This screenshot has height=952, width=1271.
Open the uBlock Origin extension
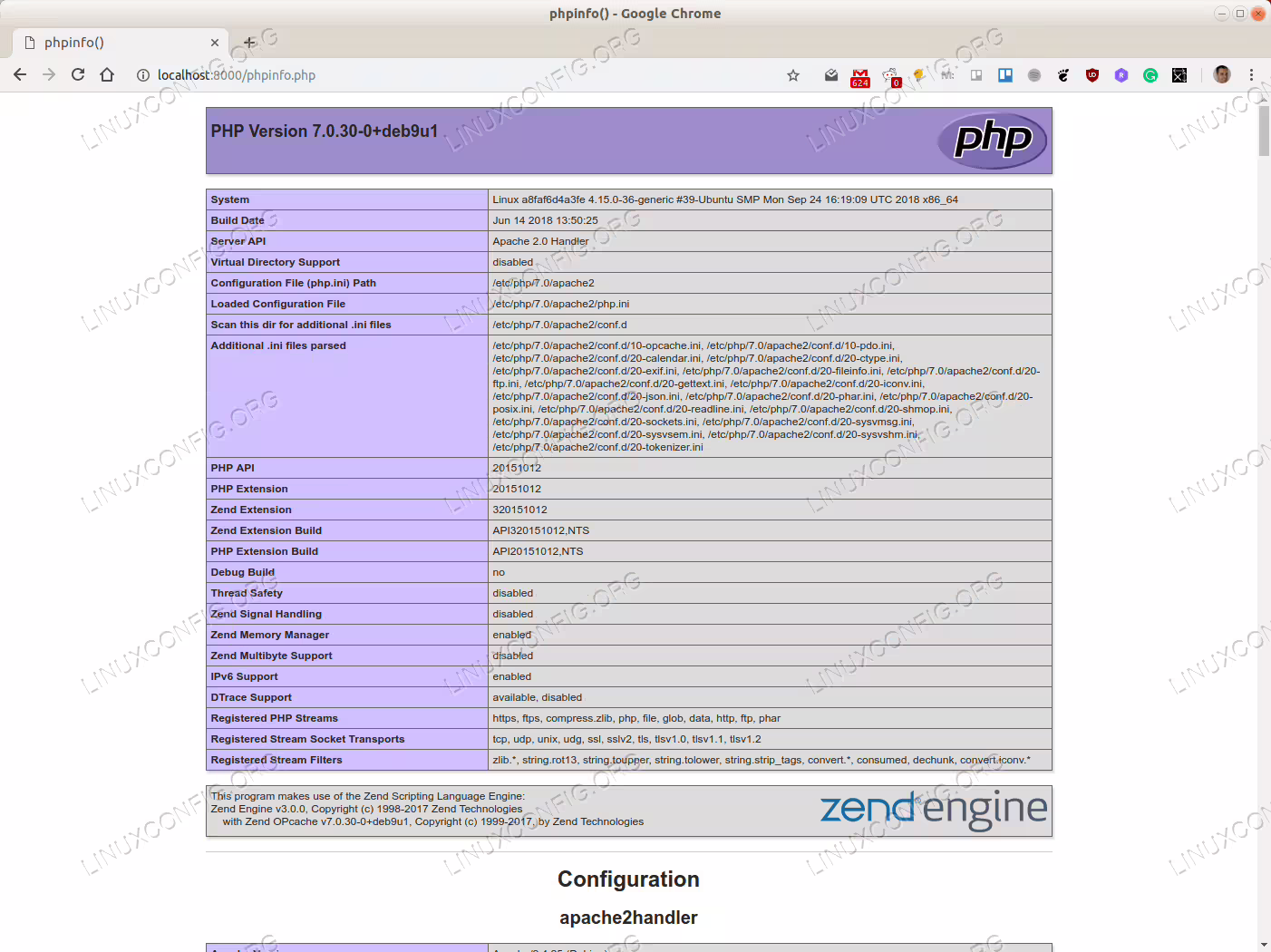coord(1092,75)
